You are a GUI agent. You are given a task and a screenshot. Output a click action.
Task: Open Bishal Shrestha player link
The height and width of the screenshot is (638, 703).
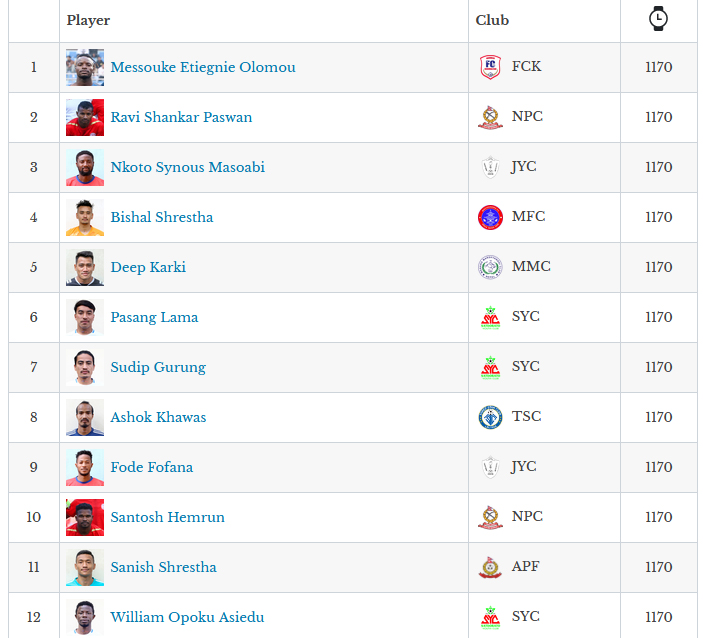(x=161, y=217)
